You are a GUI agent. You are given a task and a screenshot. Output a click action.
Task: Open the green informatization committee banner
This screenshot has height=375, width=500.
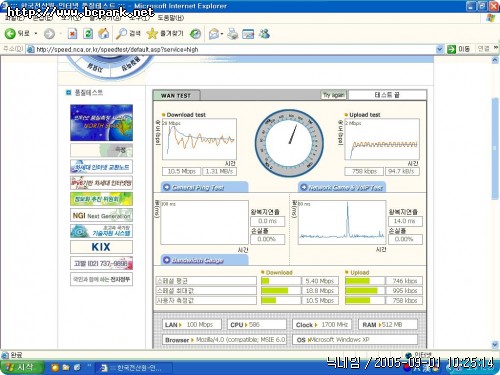click(101, 199)
